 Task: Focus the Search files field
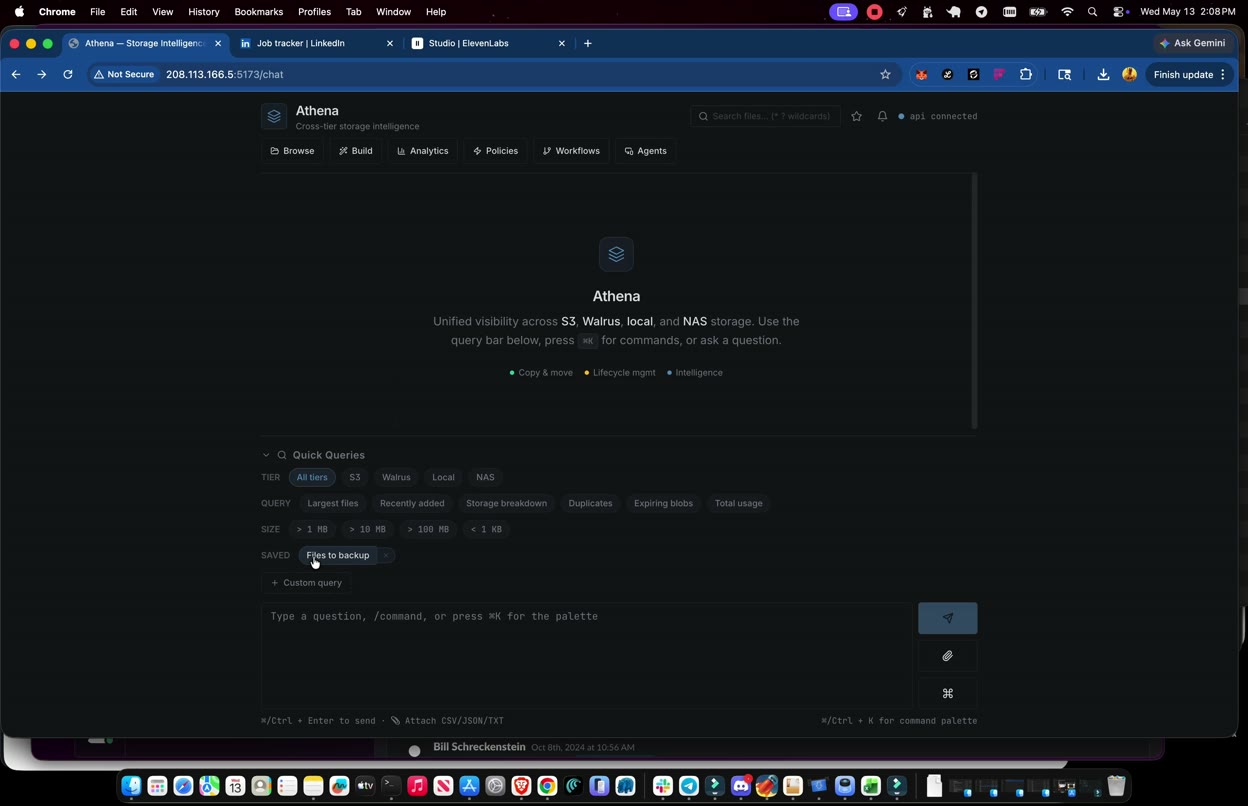pyautogui.click(x=765, y=117)
